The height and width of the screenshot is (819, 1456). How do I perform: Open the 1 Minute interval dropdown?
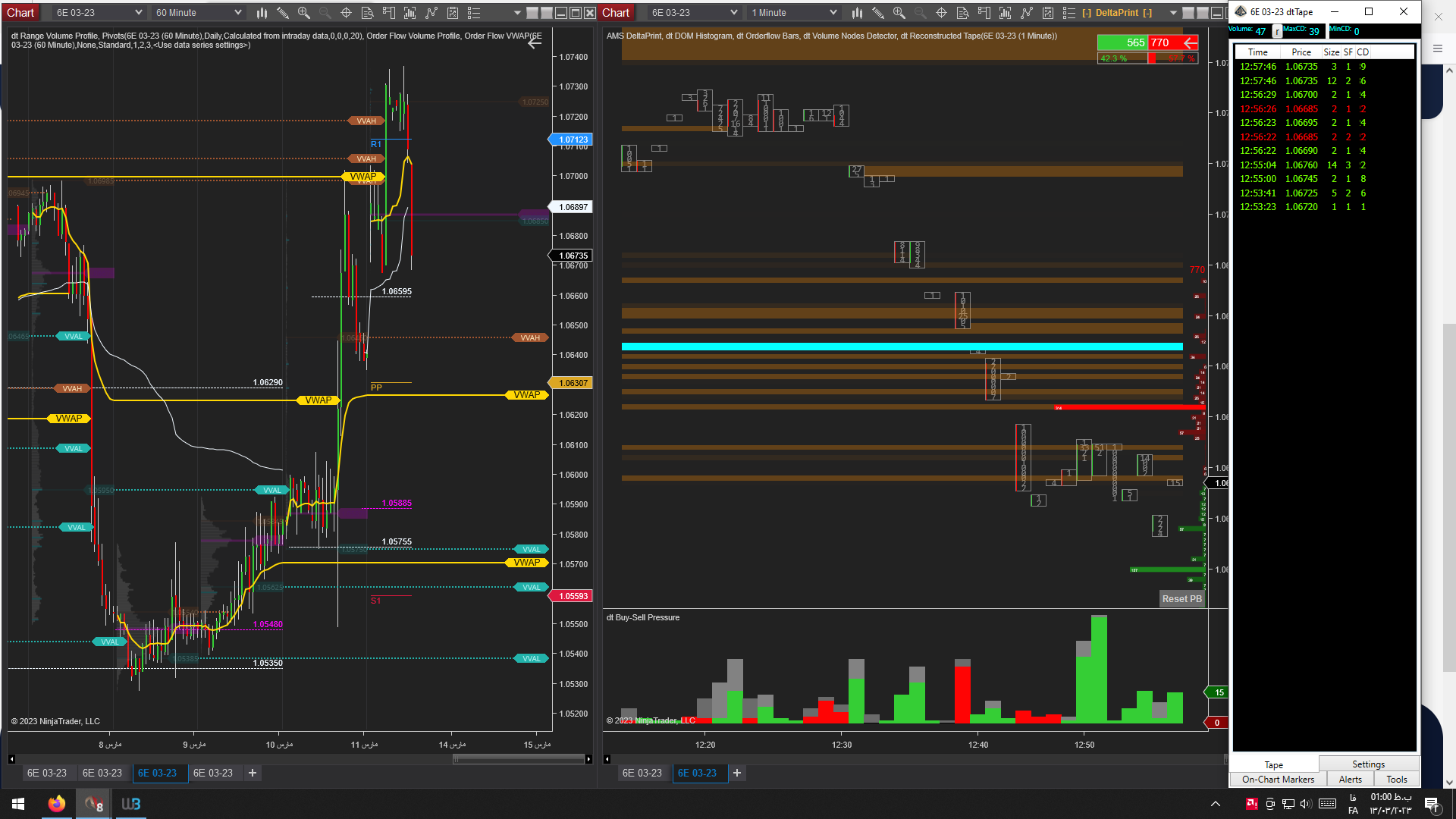tap(833, 13)
